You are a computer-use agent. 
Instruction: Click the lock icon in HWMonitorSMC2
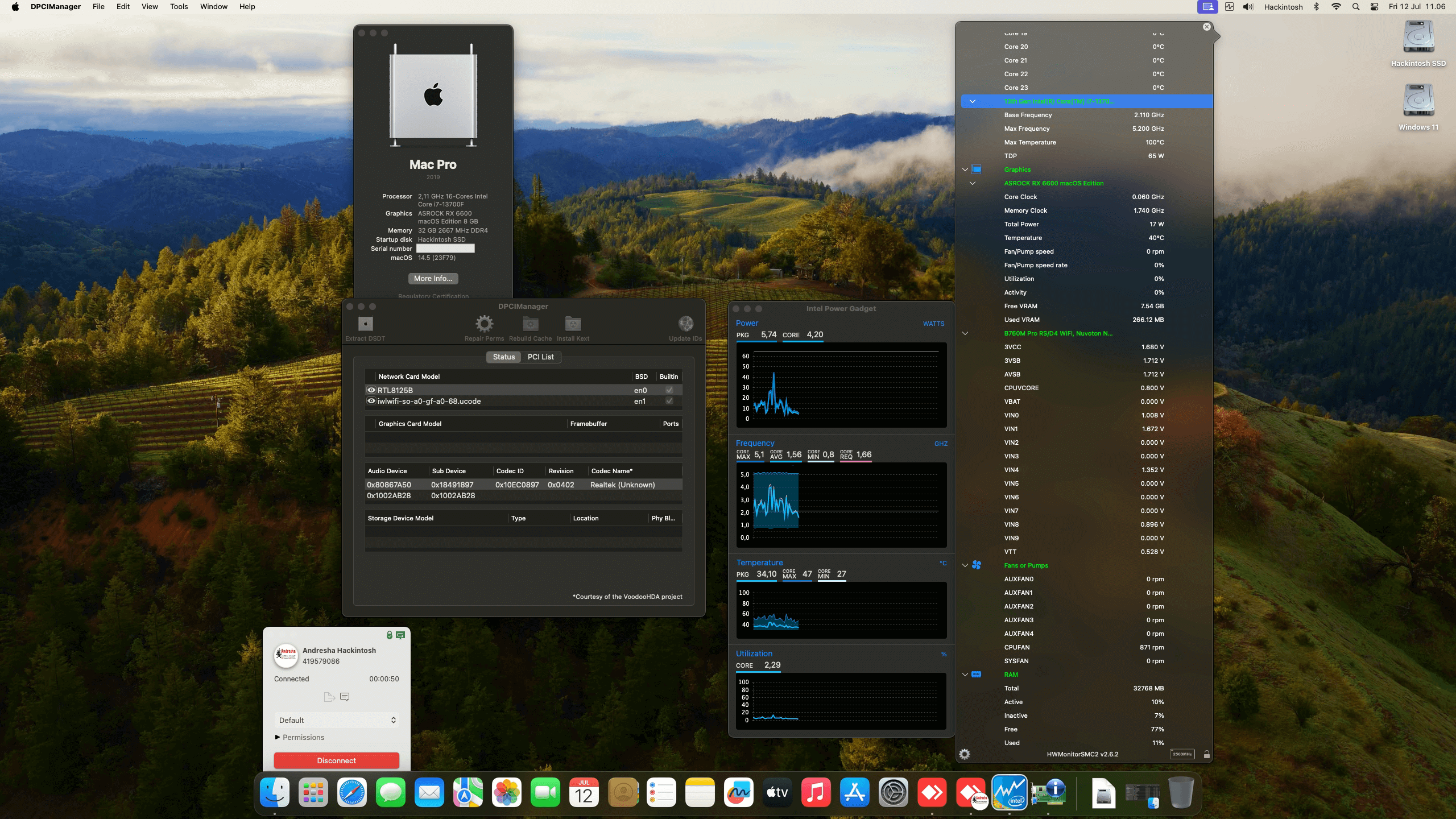point(1207,754)
